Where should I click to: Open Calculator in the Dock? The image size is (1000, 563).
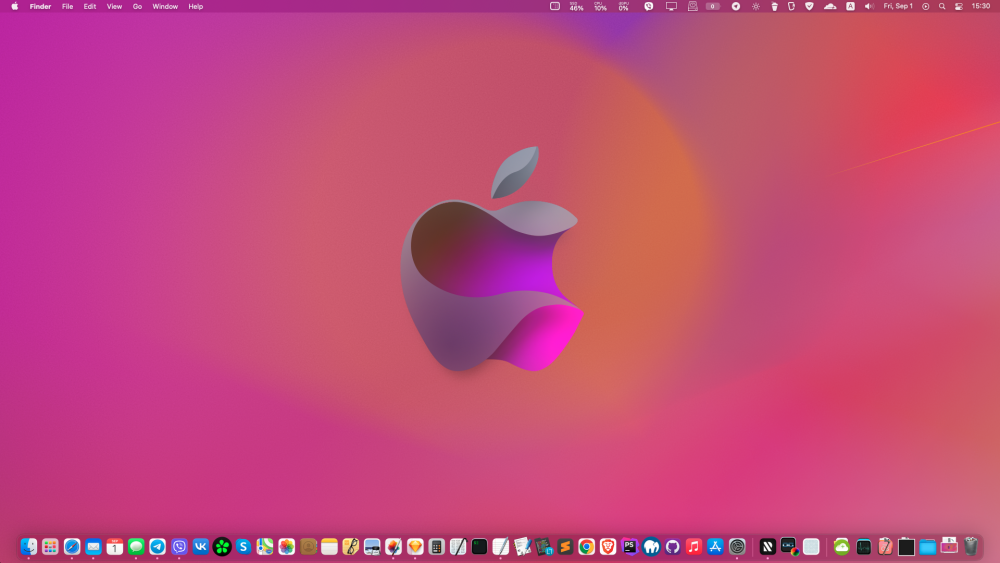point(436,546)
